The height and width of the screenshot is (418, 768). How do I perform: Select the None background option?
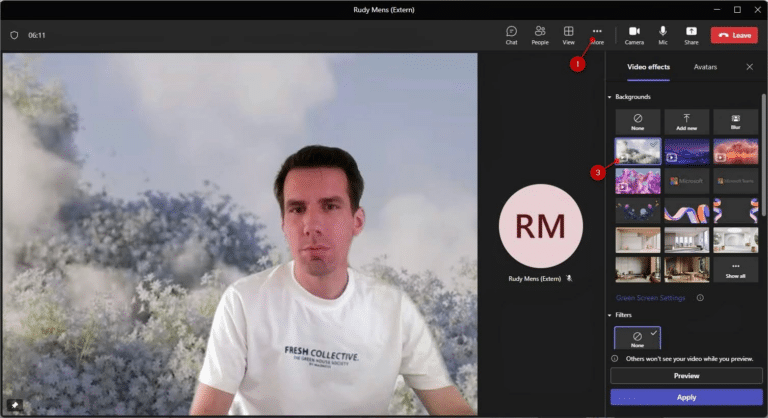[x=638, y=122]
